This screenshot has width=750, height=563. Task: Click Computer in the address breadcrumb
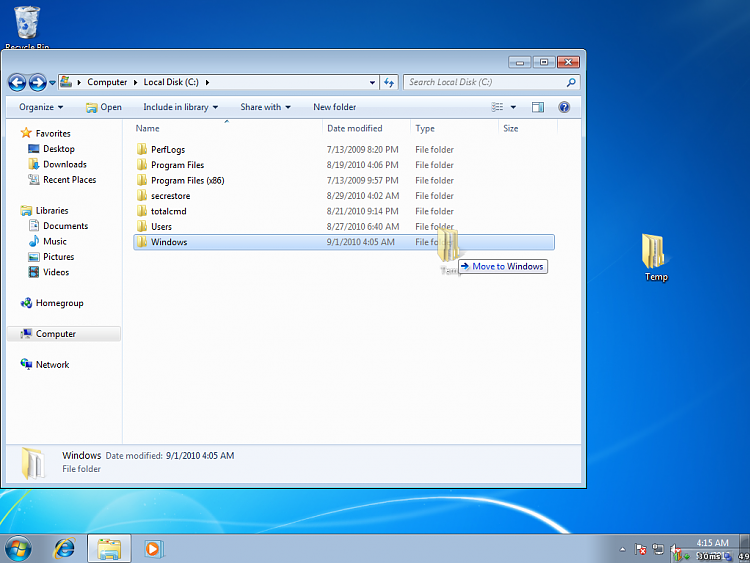click(x=107, y=82)
